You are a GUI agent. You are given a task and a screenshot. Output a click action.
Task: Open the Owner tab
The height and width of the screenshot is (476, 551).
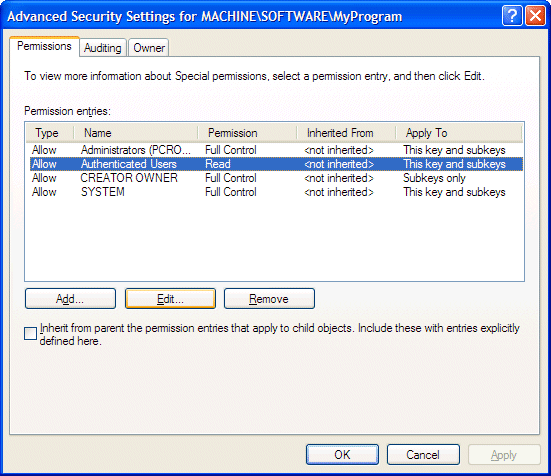click(149, 48)
